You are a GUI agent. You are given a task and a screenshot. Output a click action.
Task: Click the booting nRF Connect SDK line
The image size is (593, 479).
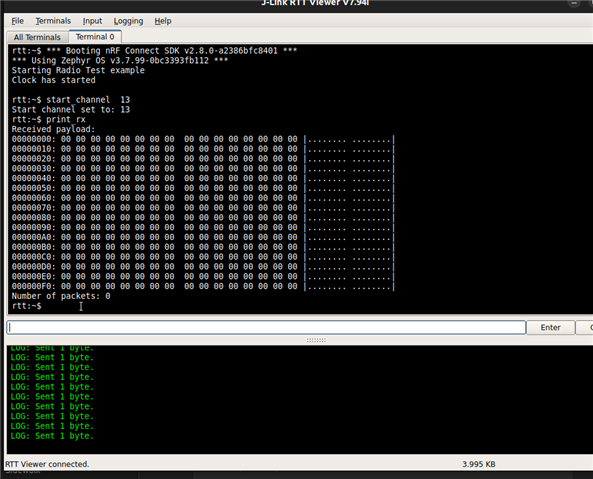click(x=154, y=51)
